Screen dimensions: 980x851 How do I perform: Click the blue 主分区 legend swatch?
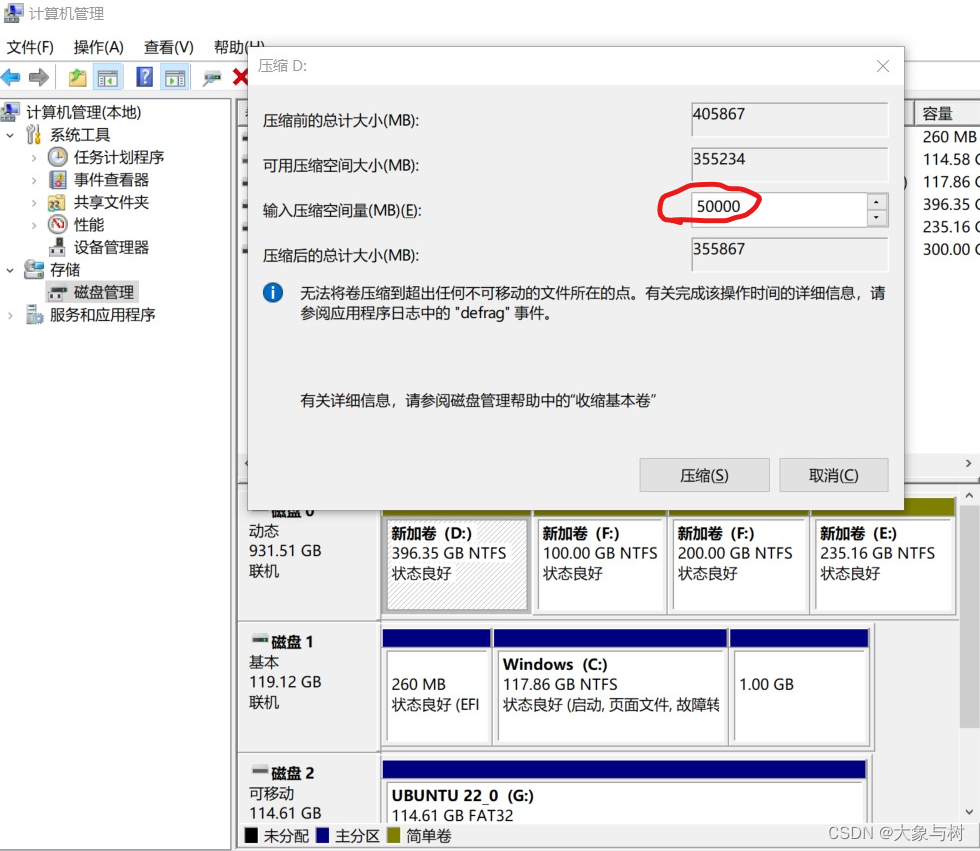322,835
